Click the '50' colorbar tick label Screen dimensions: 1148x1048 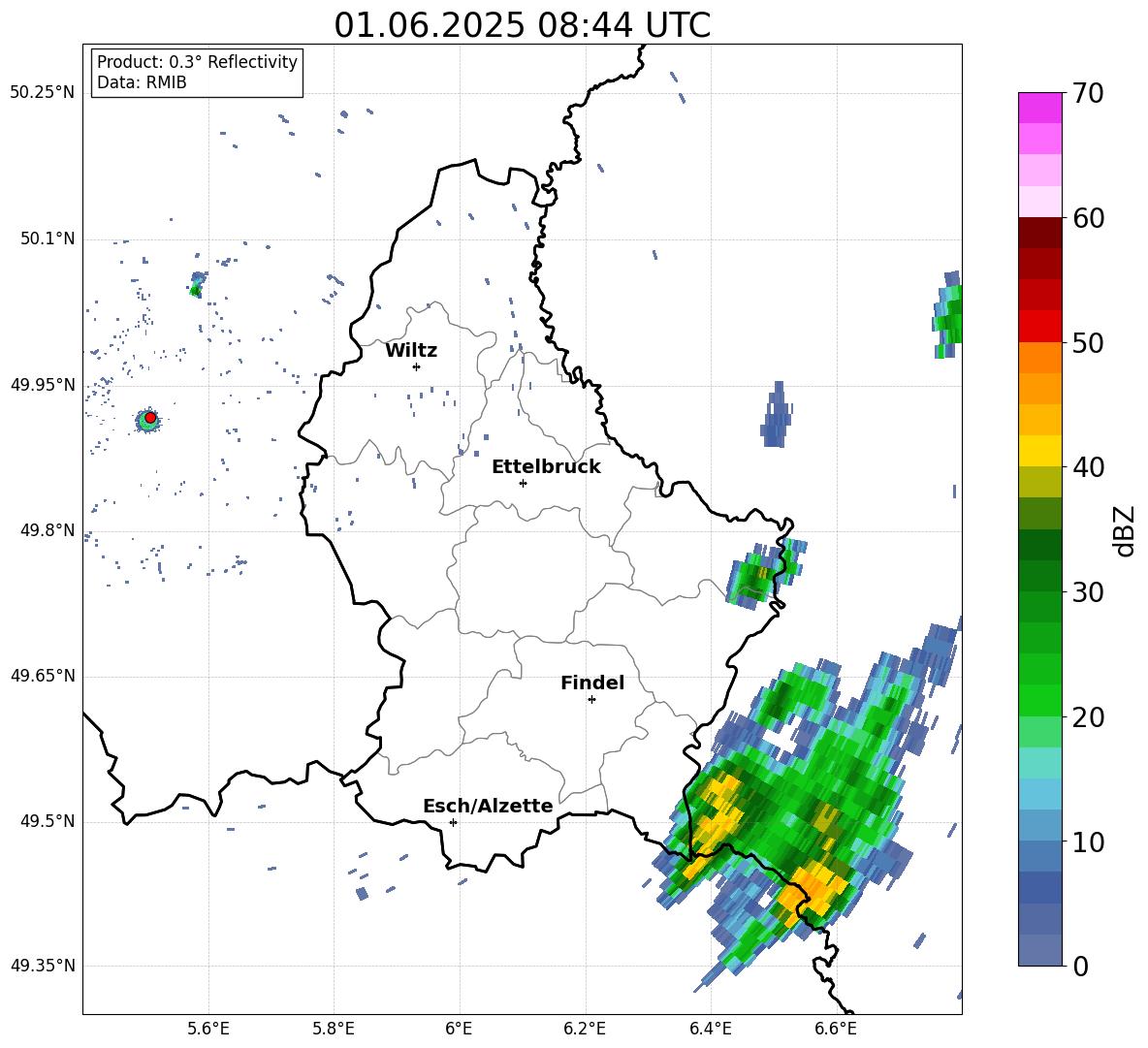click(1087, 343)
